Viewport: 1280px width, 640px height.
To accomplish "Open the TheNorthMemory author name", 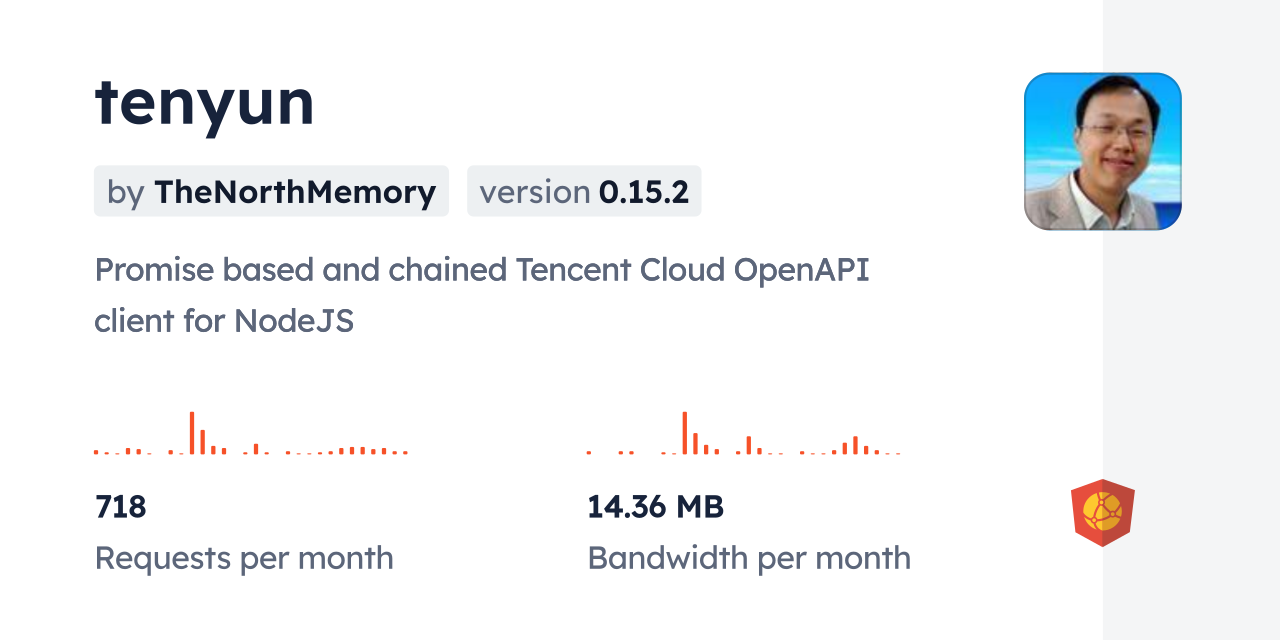I will pyautogui.click(x=295, y=192).
